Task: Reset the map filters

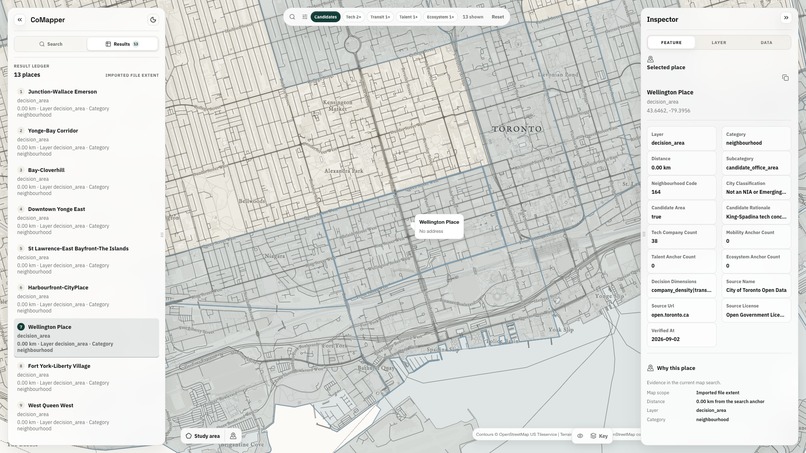Action: [x=498, y=17]
